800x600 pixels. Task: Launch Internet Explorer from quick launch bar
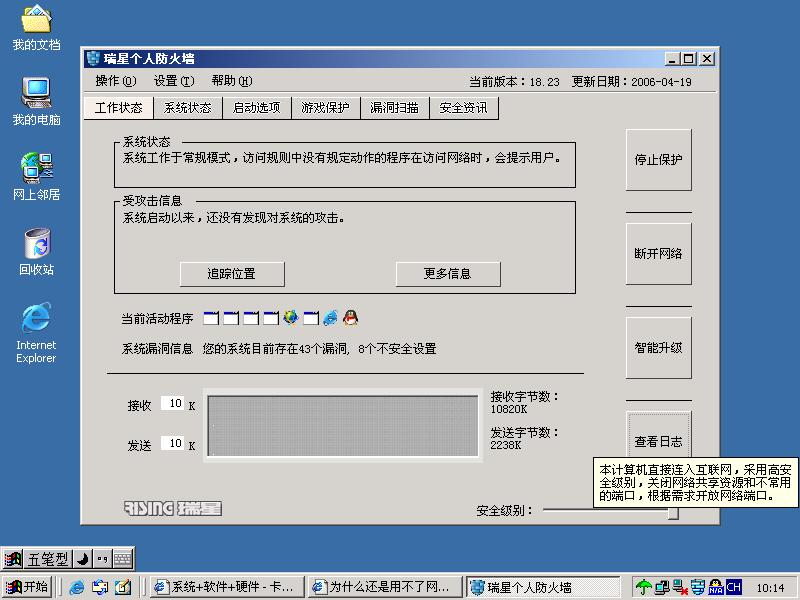[77, 587]
